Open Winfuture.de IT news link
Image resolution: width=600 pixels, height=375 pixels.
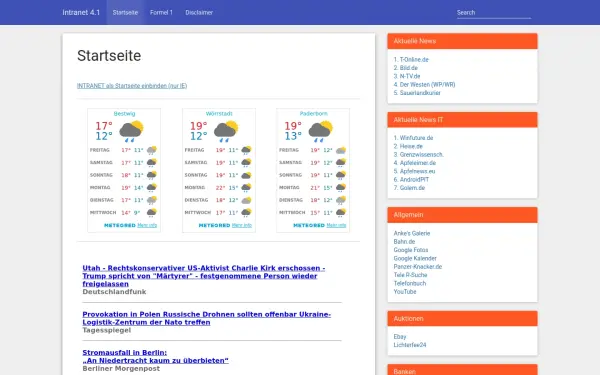(x=416, y=138)
